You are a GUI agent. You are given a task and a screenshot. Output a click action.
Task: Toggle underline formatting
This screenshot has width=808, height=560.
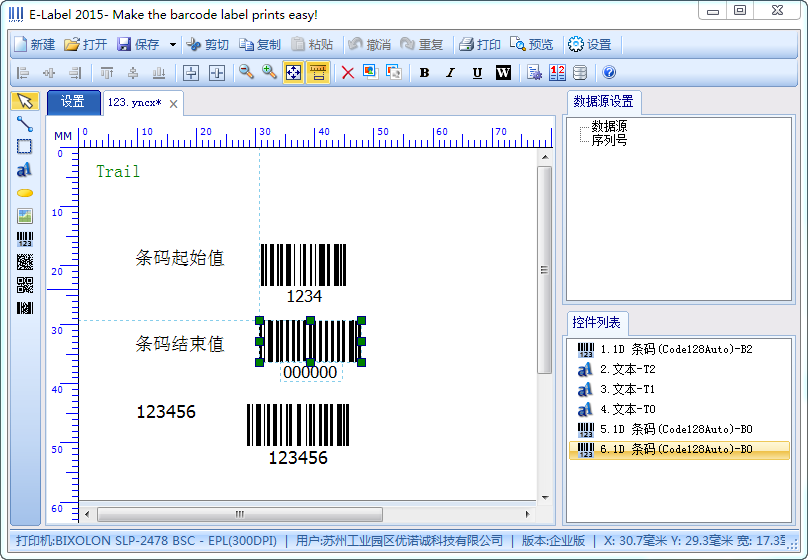point(477,73)
